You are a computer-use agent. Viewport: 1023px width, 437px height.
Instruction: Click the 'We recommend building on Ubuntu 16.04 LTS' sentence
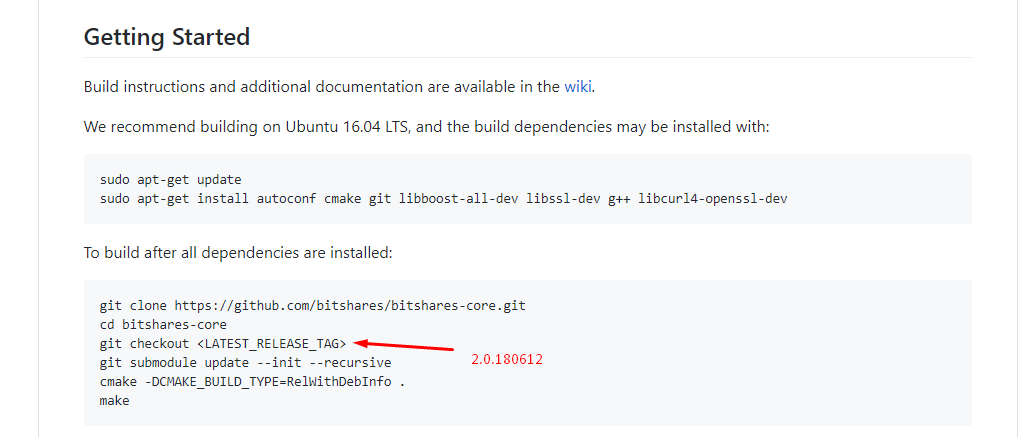(x=427, y=126)
